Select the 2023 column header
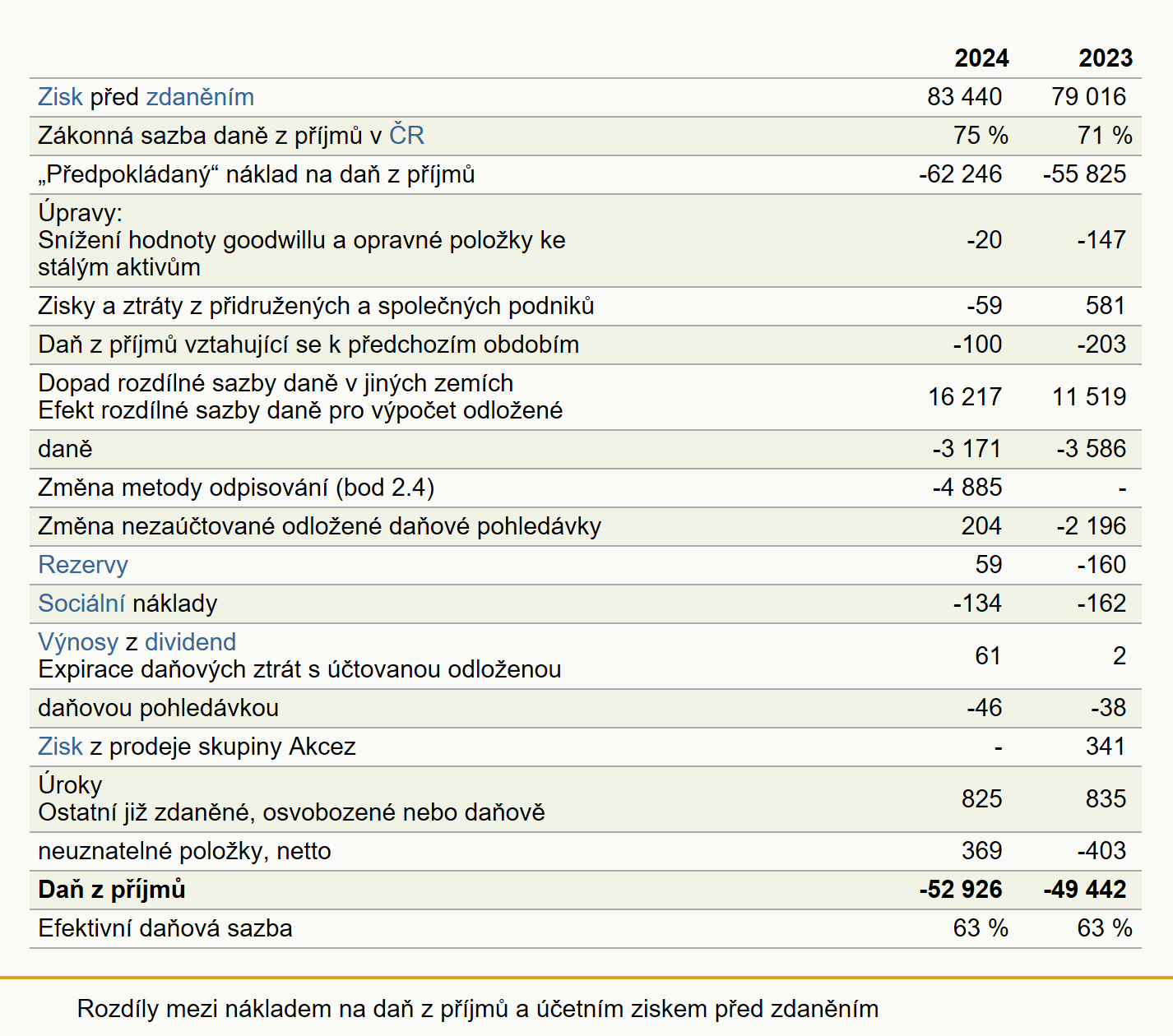1173x1036 pixels. (1106, 58)
